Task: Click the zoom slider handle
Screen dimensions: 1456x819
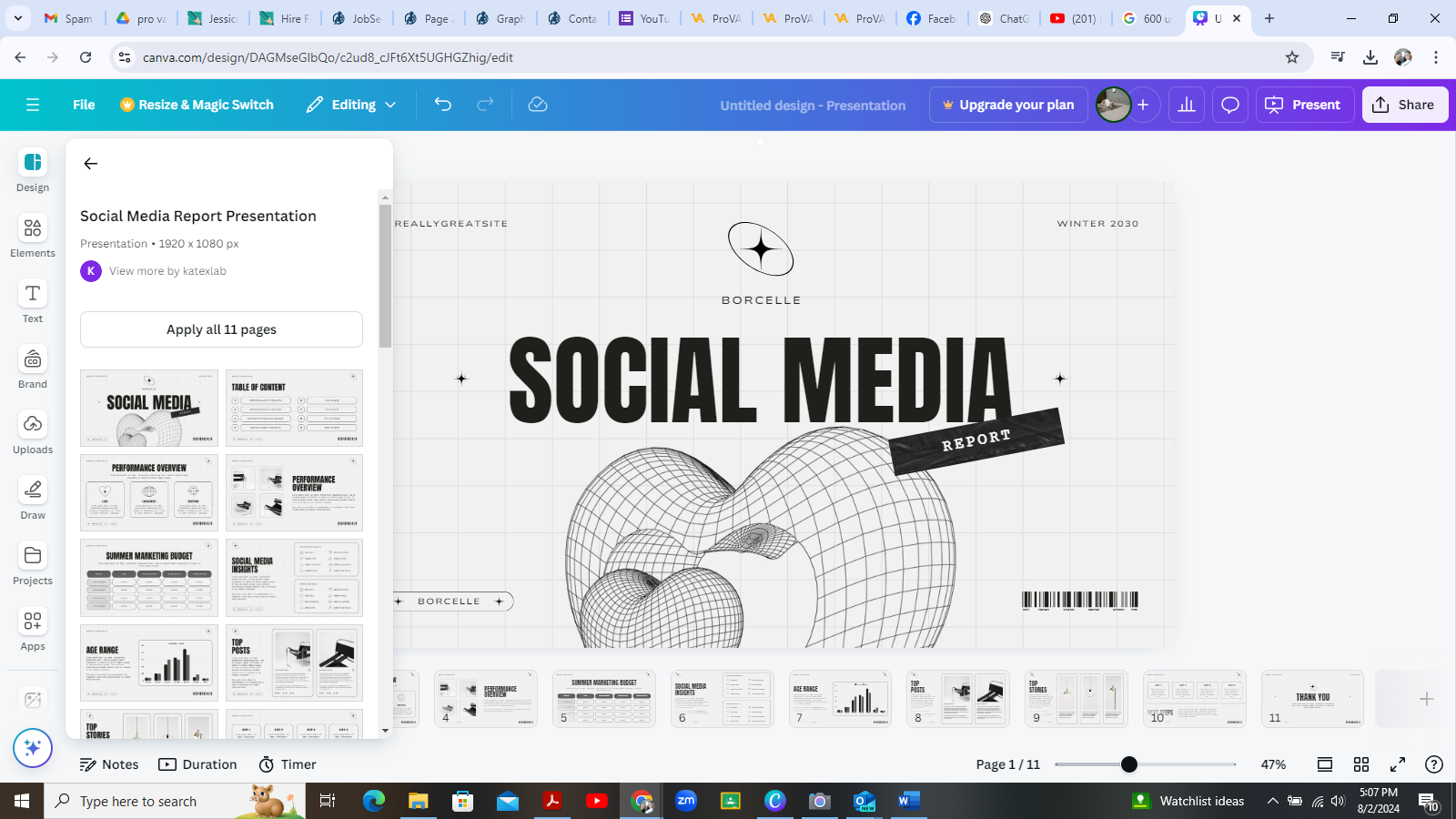Action: 1129,764
